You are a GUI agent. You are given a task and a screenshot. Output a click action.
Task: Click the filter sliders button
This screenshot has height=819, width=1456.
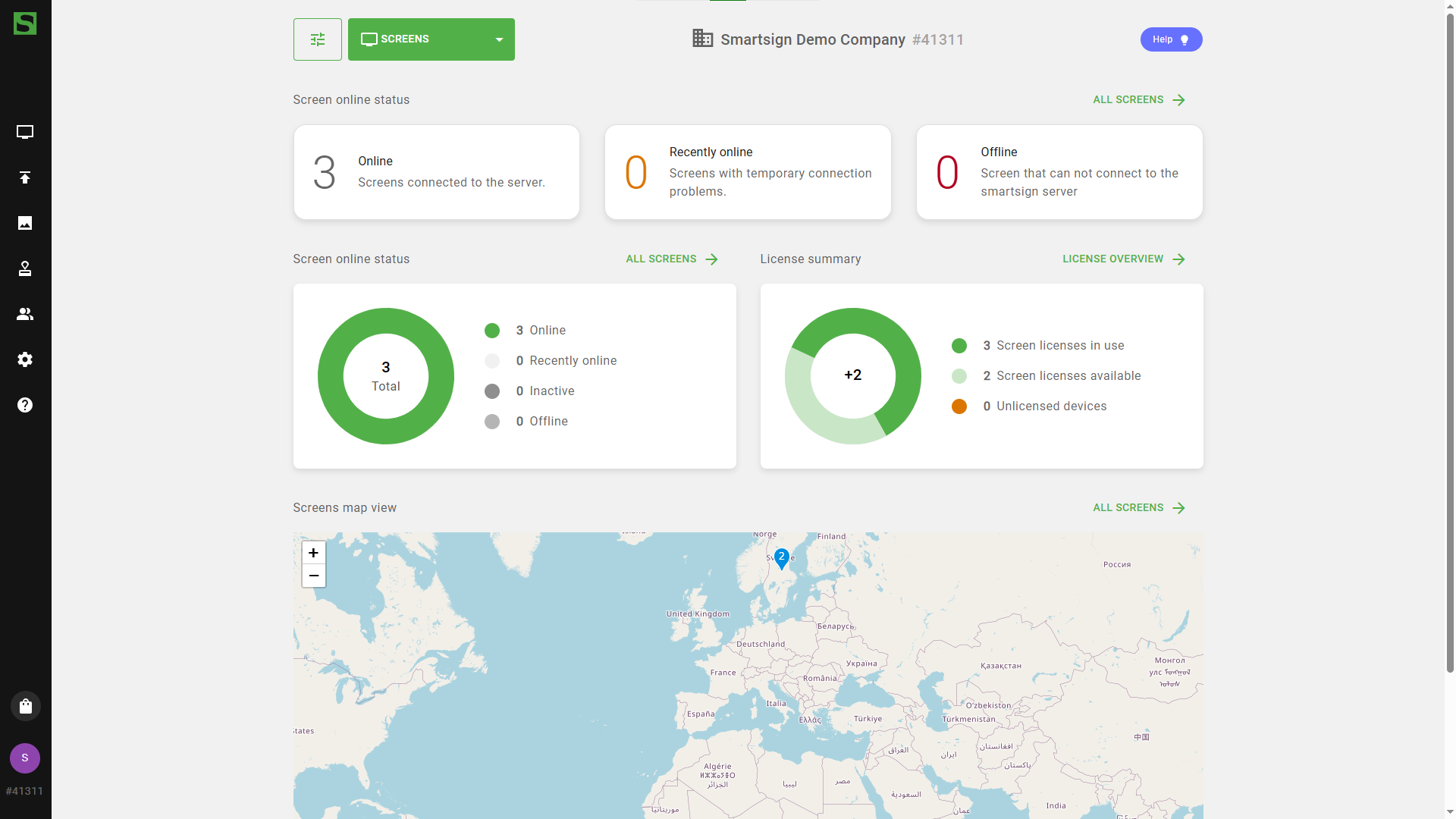coord(317,39)
